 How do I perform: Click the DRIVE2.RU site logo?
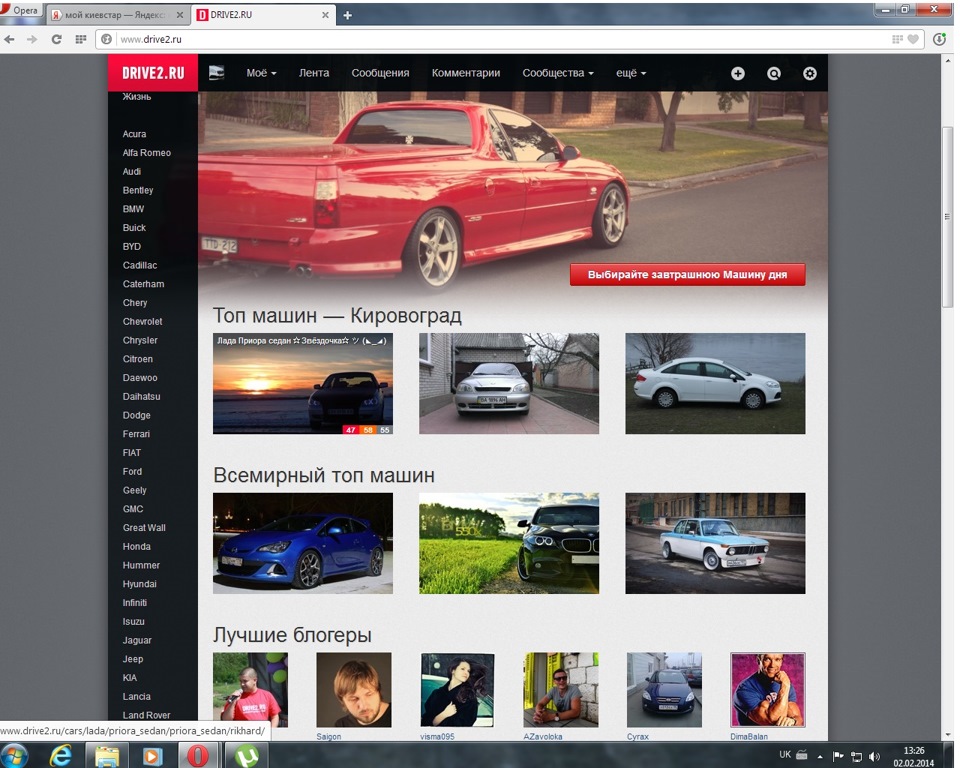[153, 73]
